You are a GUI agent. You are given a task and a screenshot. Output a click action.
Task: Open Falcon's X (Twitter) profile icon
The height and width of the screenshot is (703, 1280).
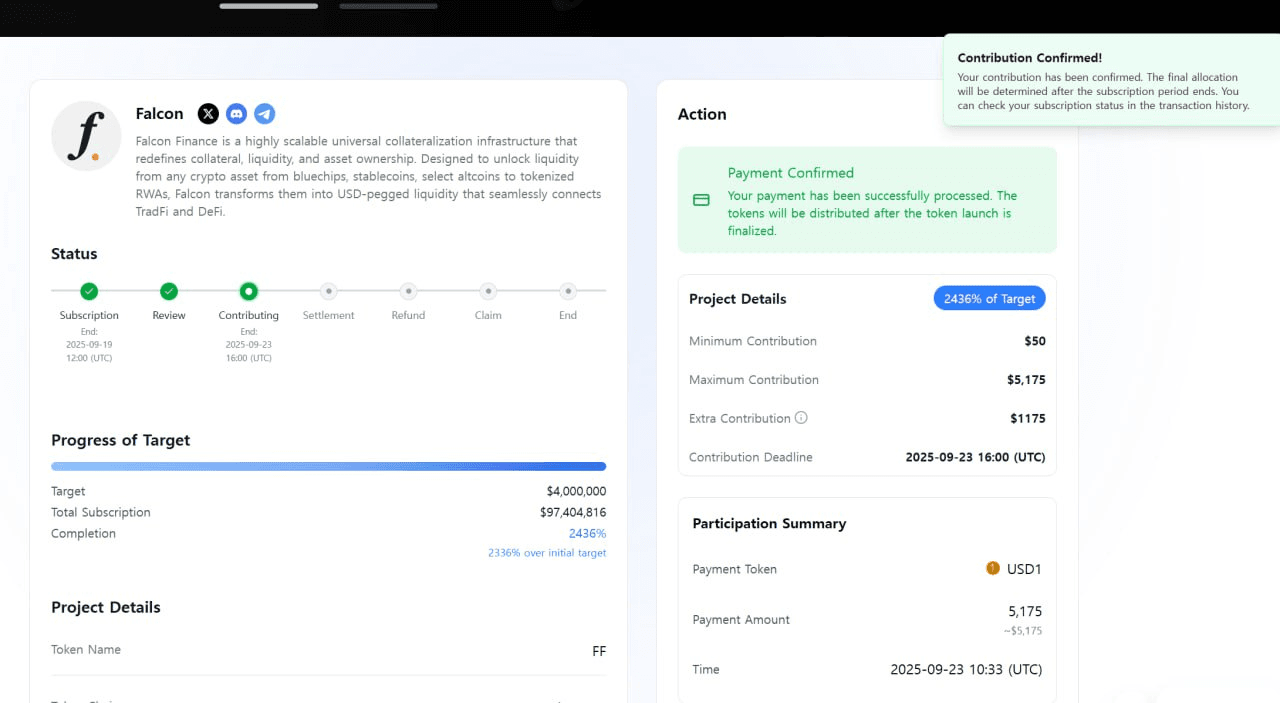(208, 114)
